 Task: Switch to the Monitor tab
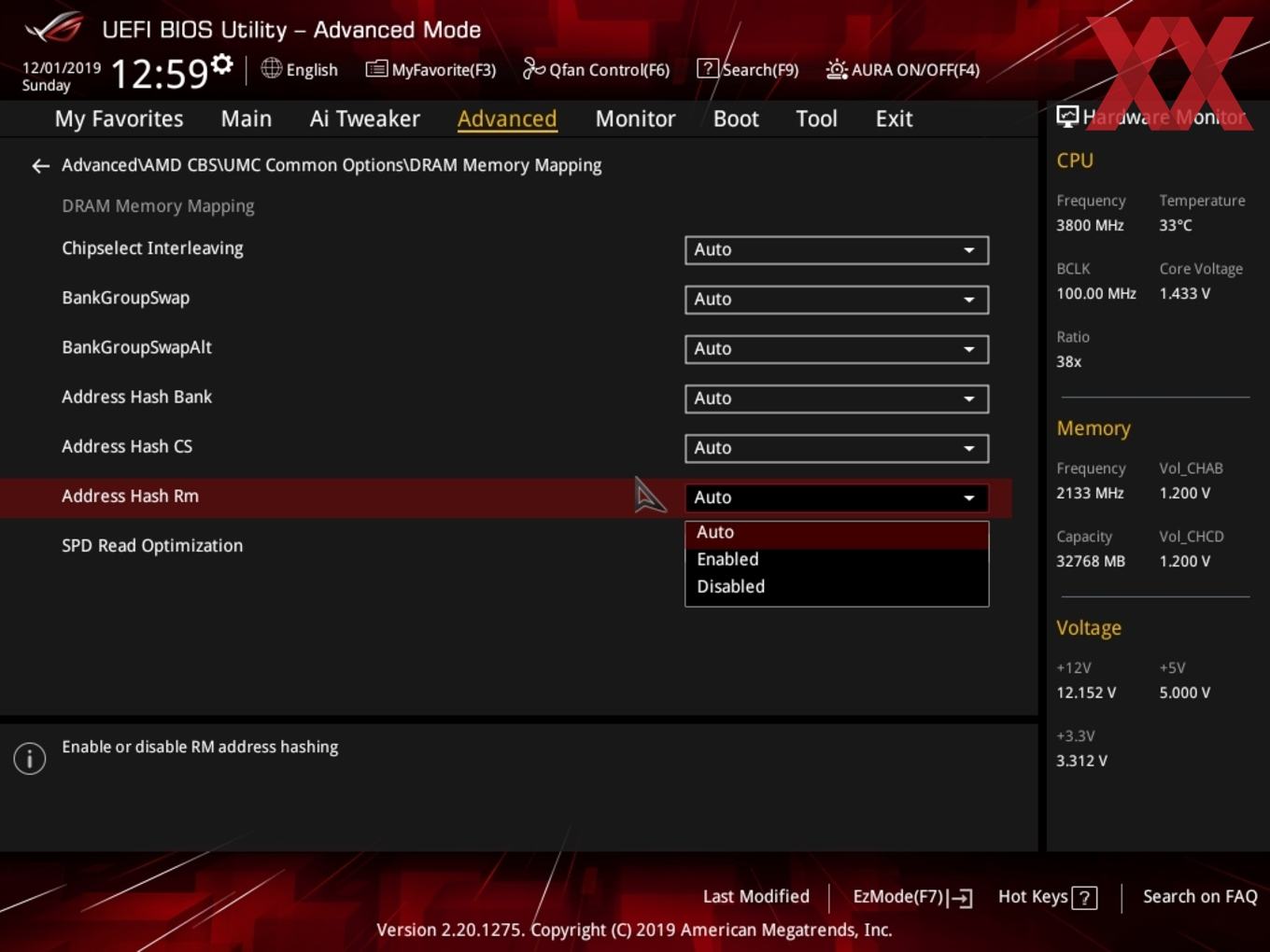coord(635,119)
